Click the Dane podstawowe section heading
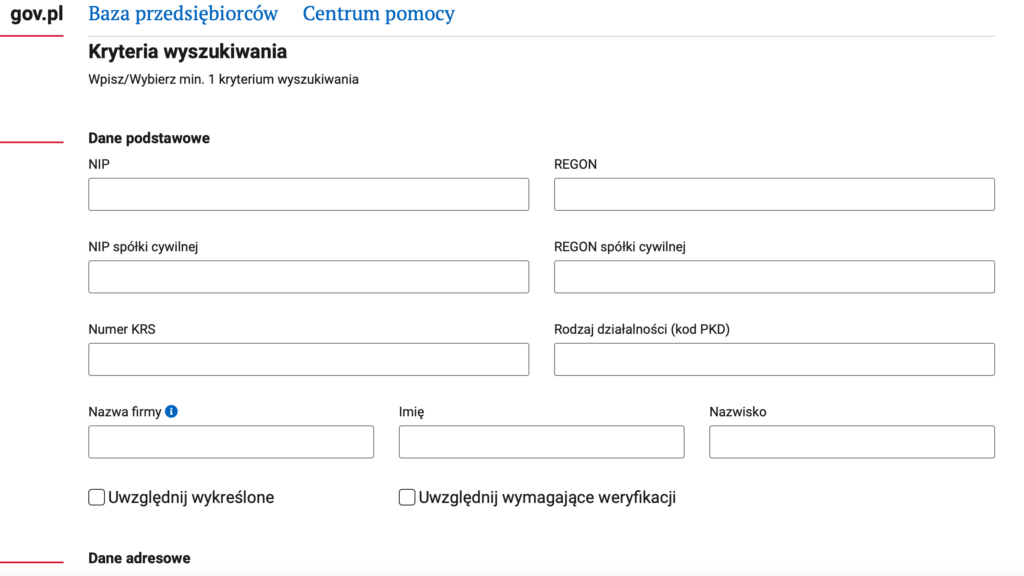 point(149,138)
